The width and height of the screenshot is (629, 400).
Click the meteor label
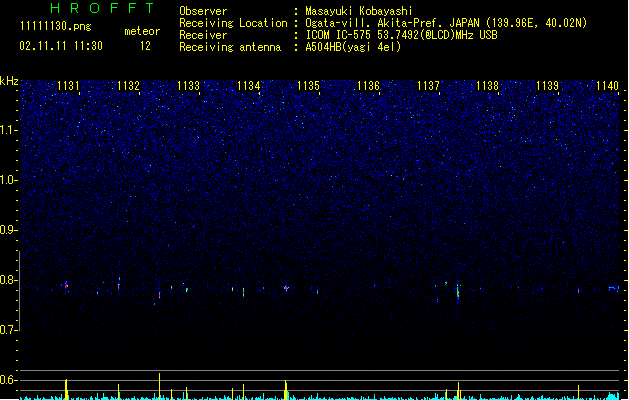[142, 31]
